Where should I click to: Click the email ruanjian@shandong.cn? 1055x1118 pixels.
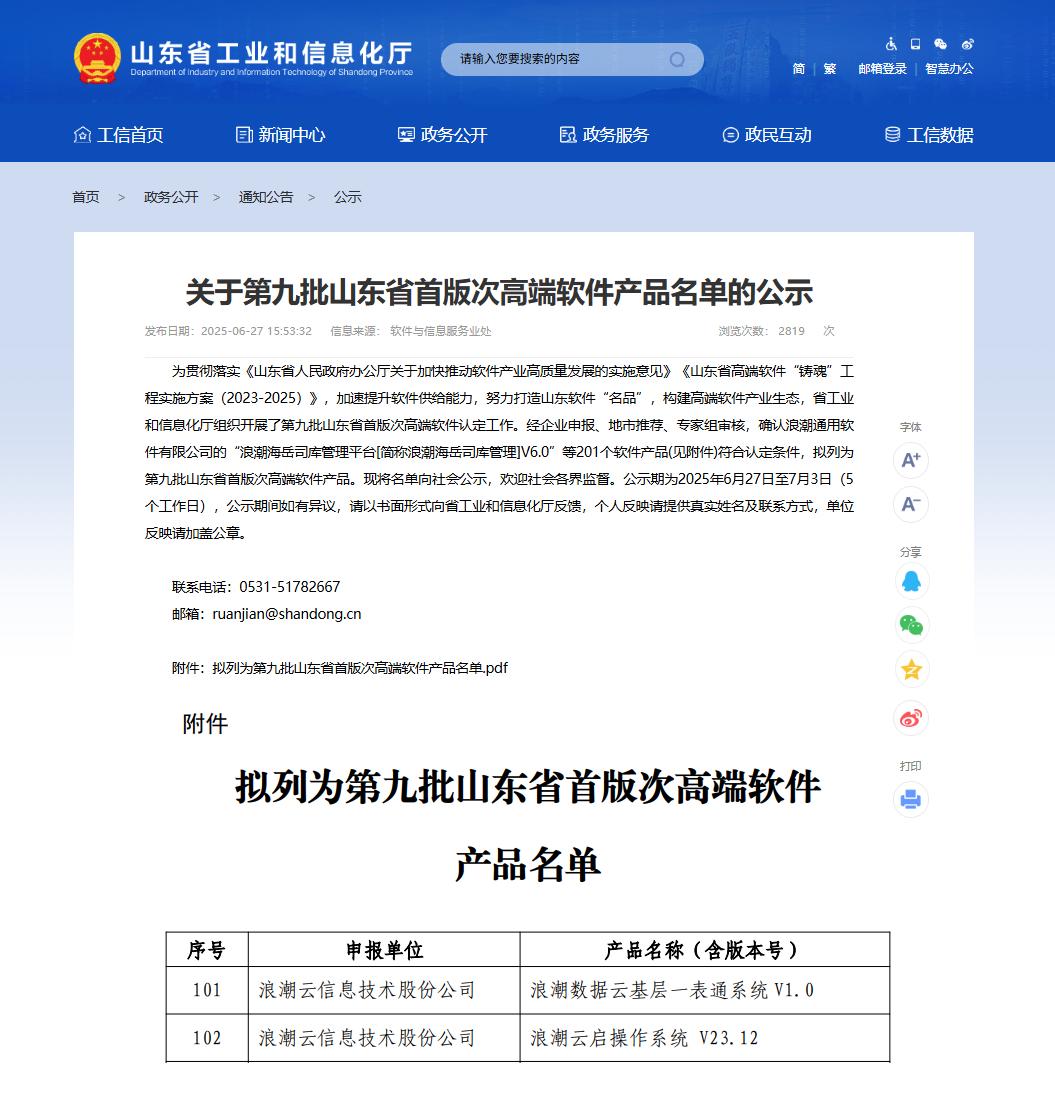(x=287, y=614)
